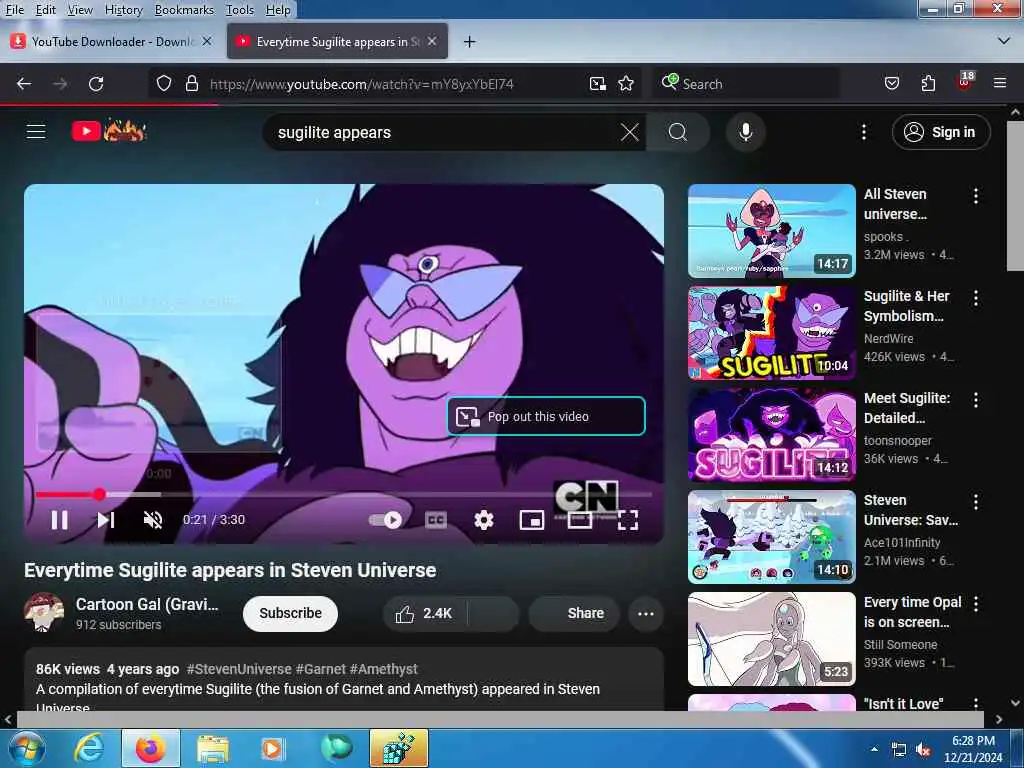Open Meet Sugilite: Detailed video thumbnail
This screenshot has height=768, width=1024.
click(x=771, y=434)
